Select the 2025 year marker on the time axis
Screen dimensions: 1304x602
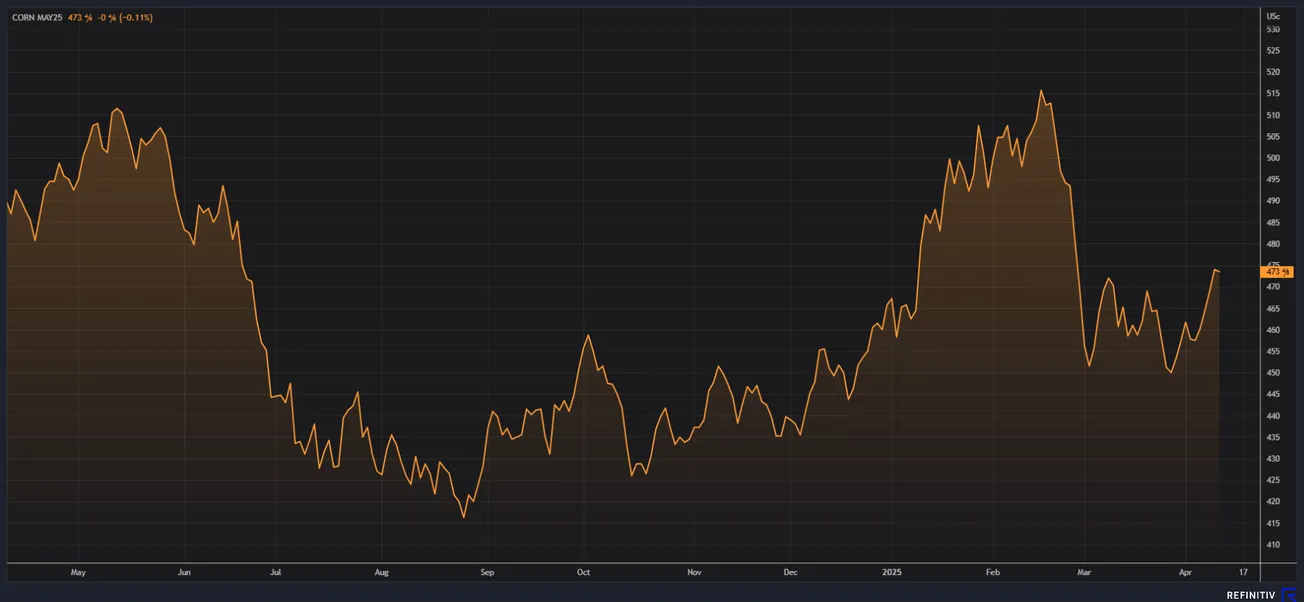(892, 573)
